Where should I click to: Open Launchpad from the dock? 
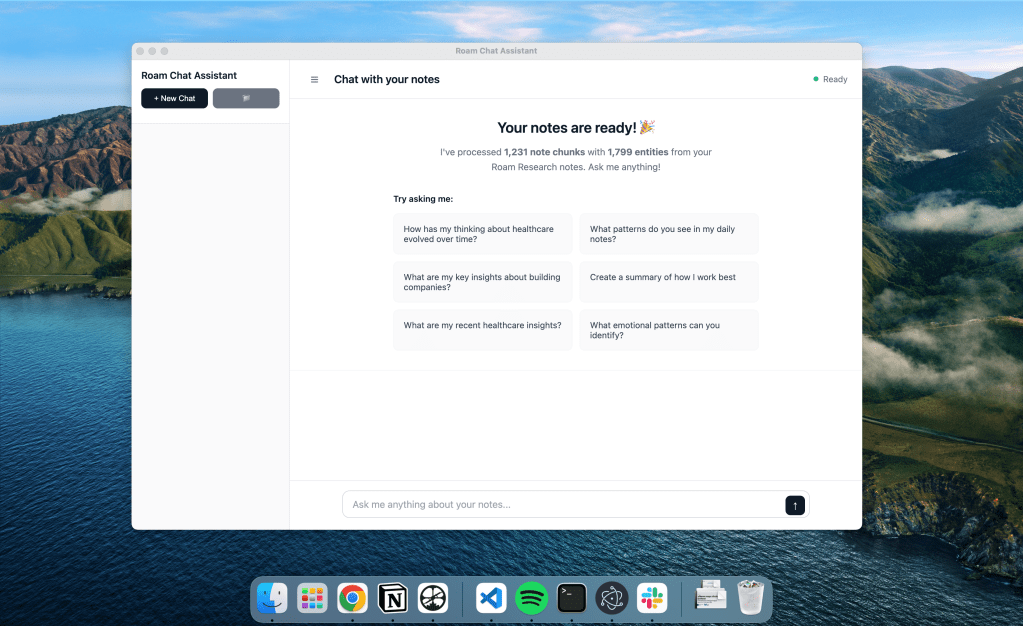pos(312,598)
